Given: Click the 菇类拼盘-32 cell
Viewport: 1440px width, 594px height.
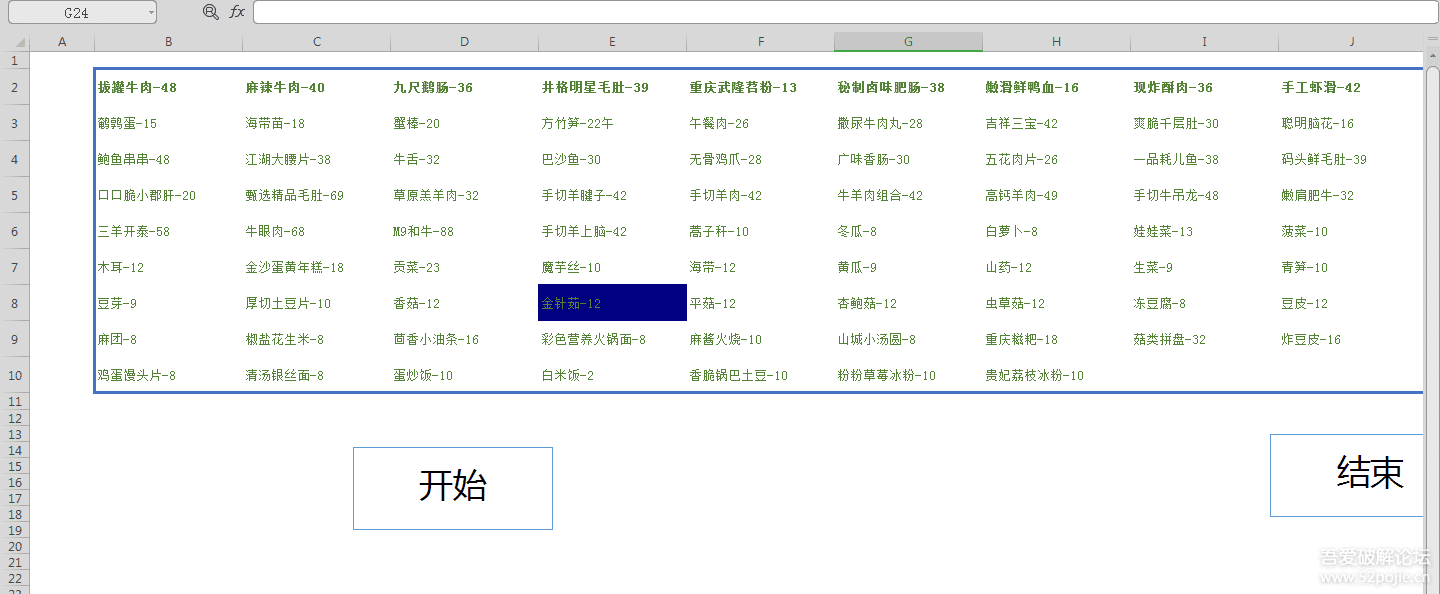Looking at the screenshot, I should [1204, 340].
